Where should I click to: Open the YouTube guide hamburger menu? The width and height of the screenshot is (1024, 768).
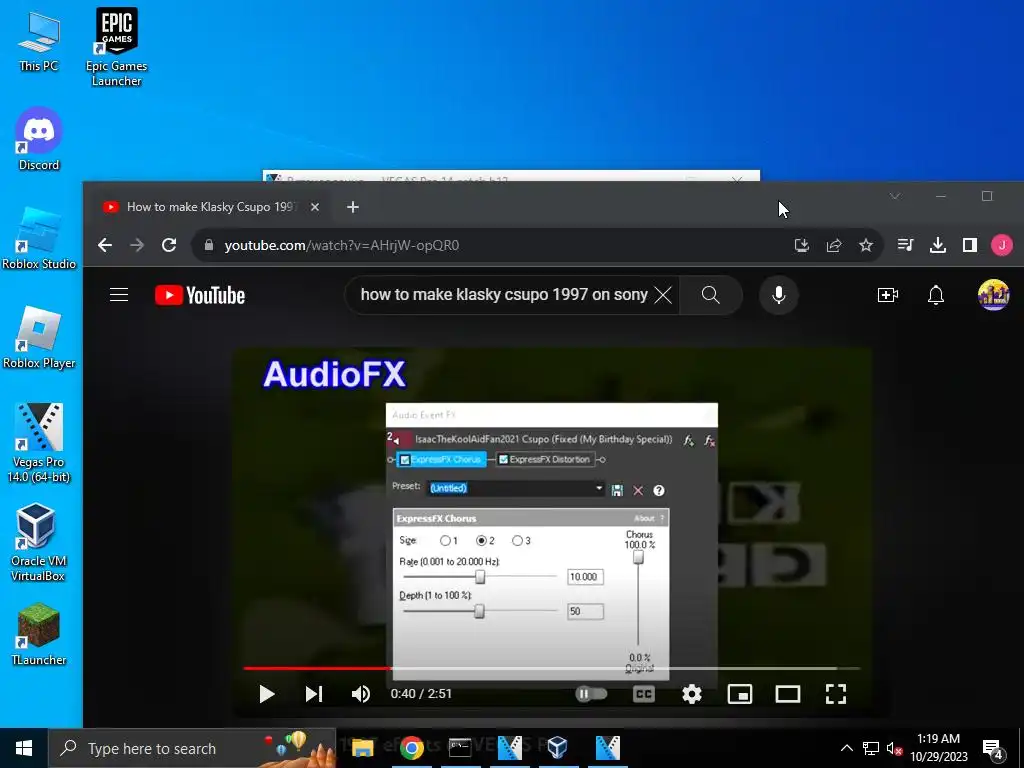(119, 295)
